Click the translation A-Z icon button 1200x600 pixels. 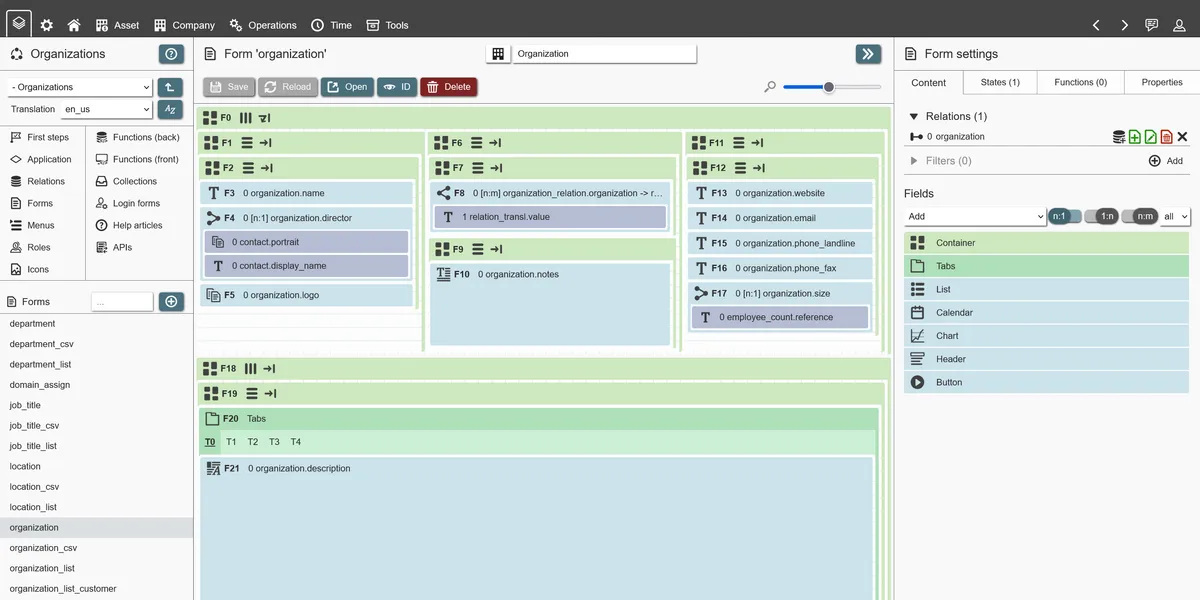click(x=171, y=109)
